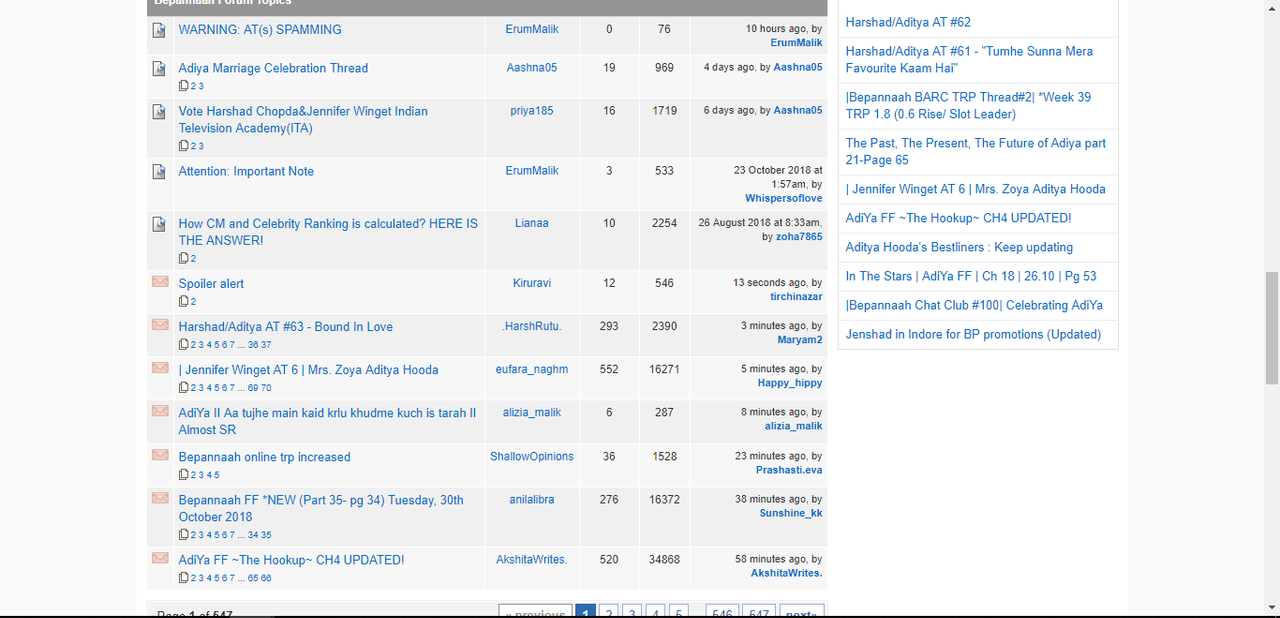Screen dimensions: 1280x618
Task: Open Bepannaah online trp increased topic
Action: [x=265, y=457]
